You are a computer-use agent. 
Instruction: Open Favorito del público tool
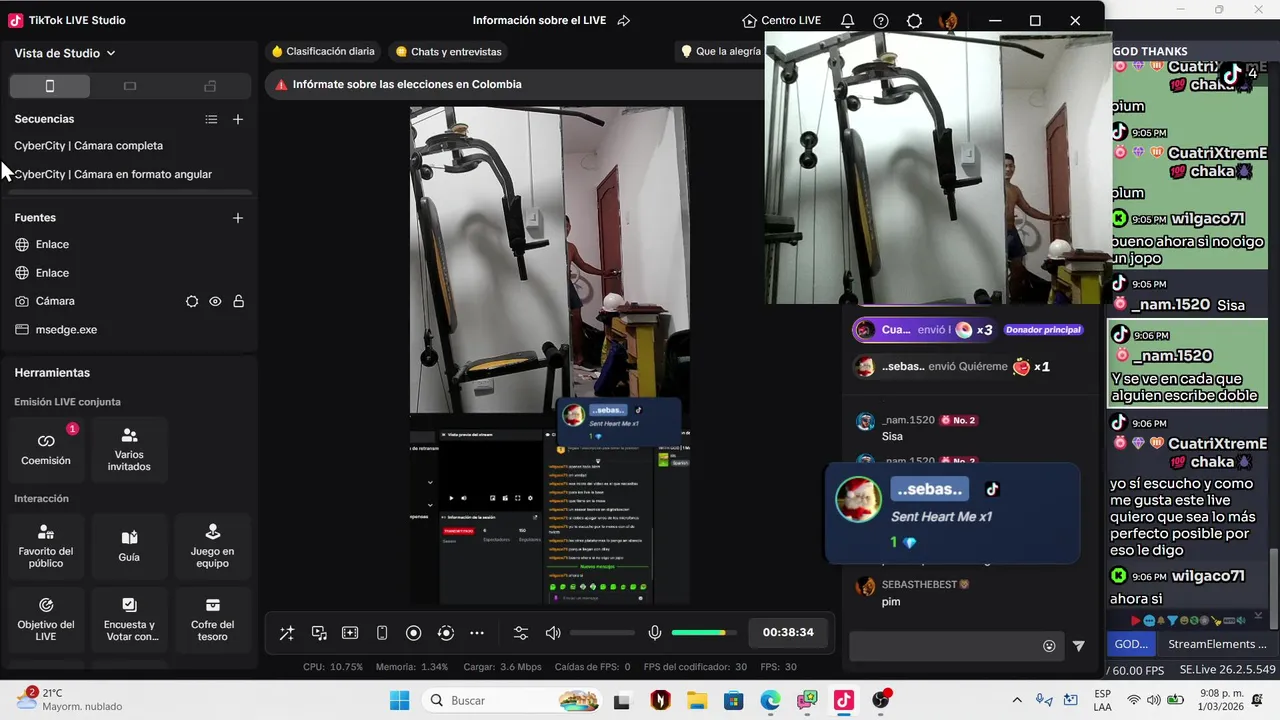pos(46,545)
